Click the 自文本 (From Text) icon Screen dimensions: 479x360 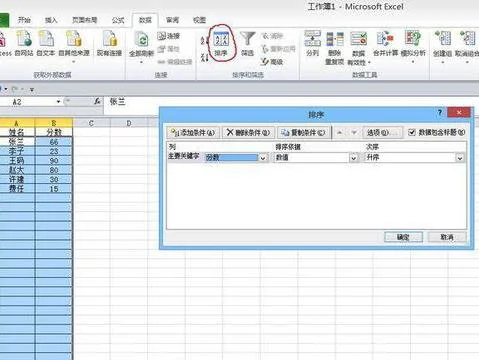46,43
